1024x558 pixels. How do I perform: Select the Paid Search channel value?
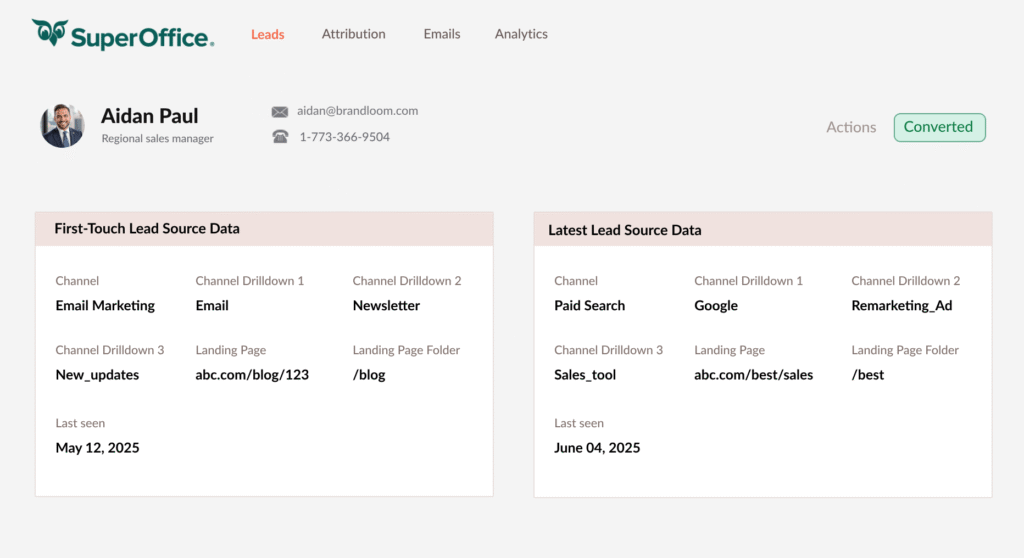tap(590, 306)
